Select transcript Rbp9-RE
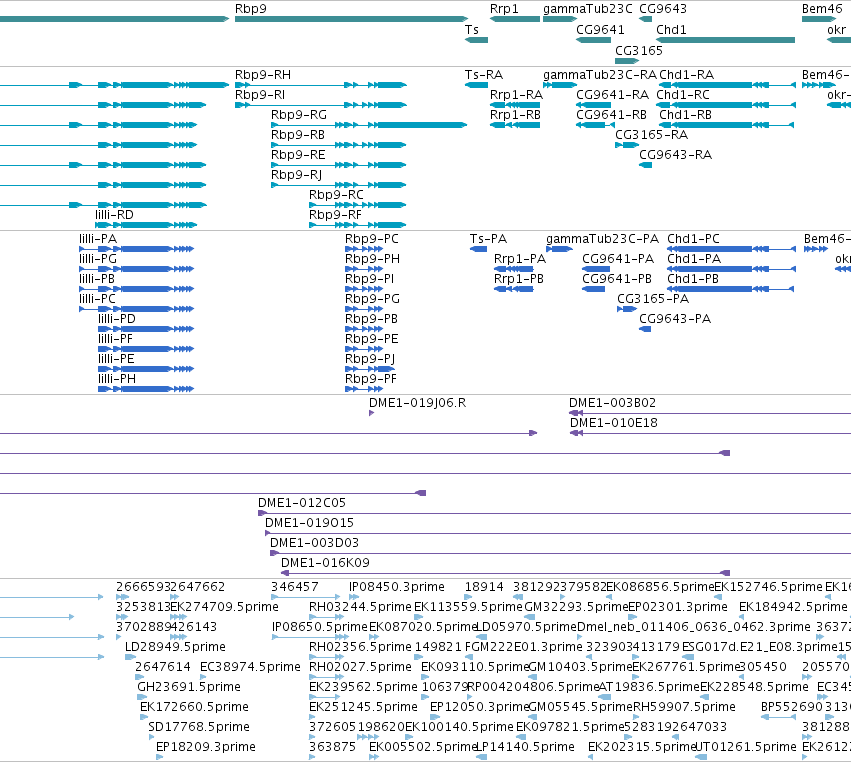Viewport: 851px width, 762px height. pyautogui.click(x=339, y=165)
